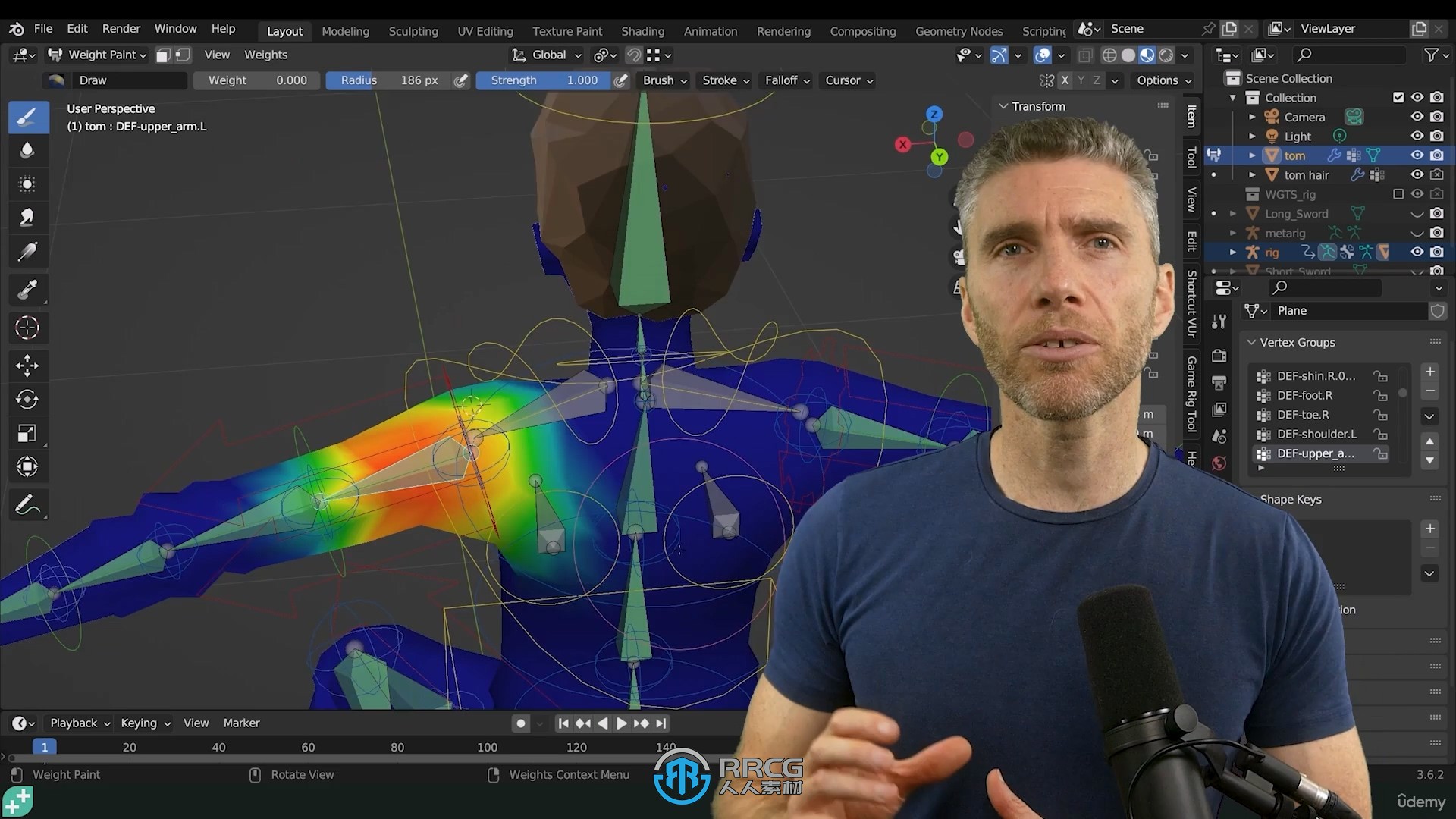
Task: Open the Options dropdown
Action: [x=1164, y=80]
